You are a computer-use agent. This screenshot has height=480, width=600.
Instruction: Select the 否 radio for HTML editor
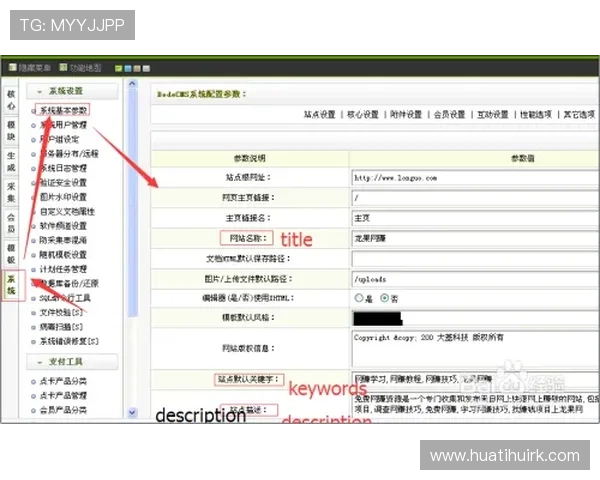[x=383, y=298]
